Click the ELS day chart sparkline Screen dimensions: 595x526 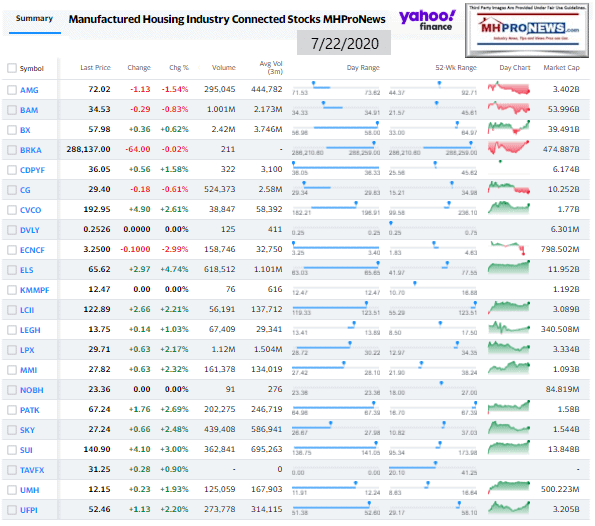pos(508,268)
